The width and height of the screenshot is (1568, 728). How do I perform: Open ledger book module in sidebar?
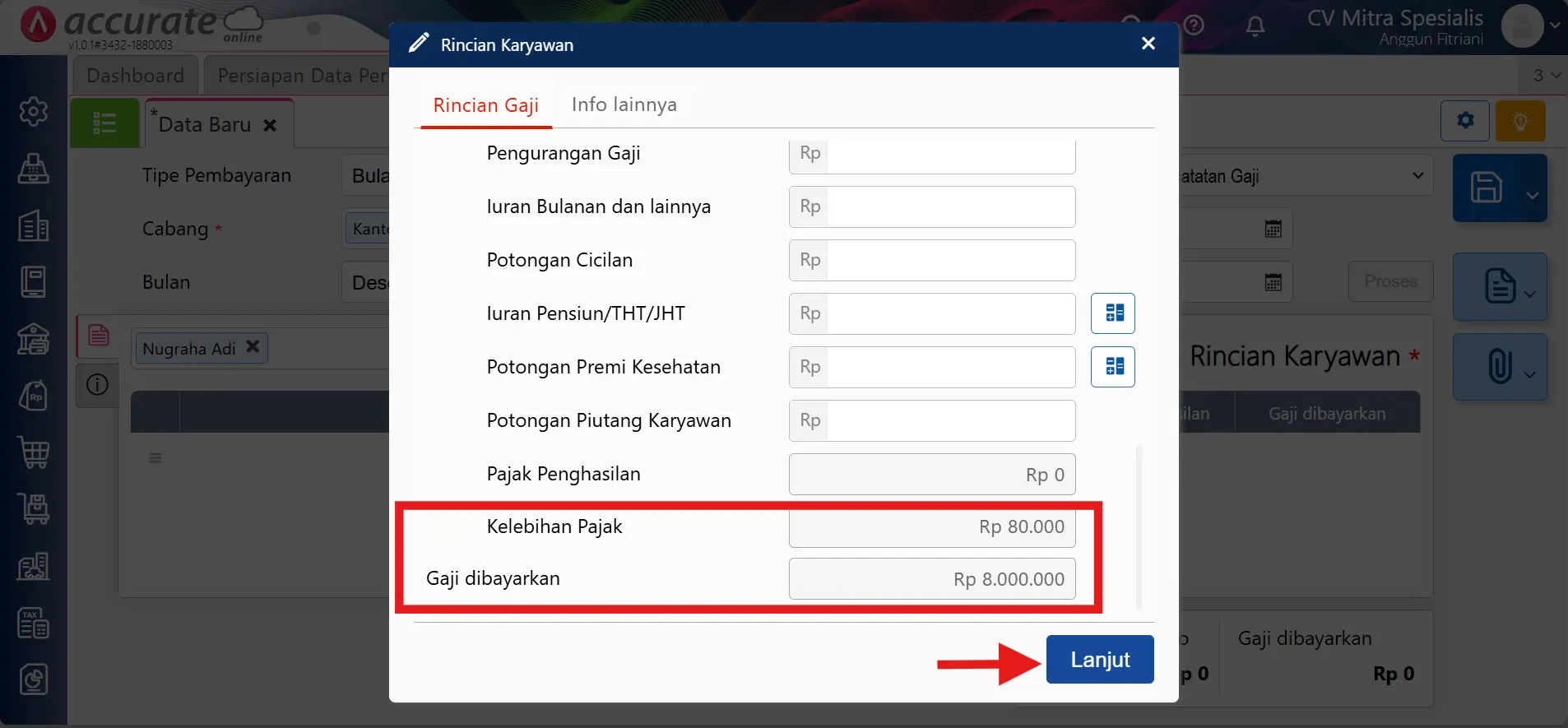tap(34, 281)
